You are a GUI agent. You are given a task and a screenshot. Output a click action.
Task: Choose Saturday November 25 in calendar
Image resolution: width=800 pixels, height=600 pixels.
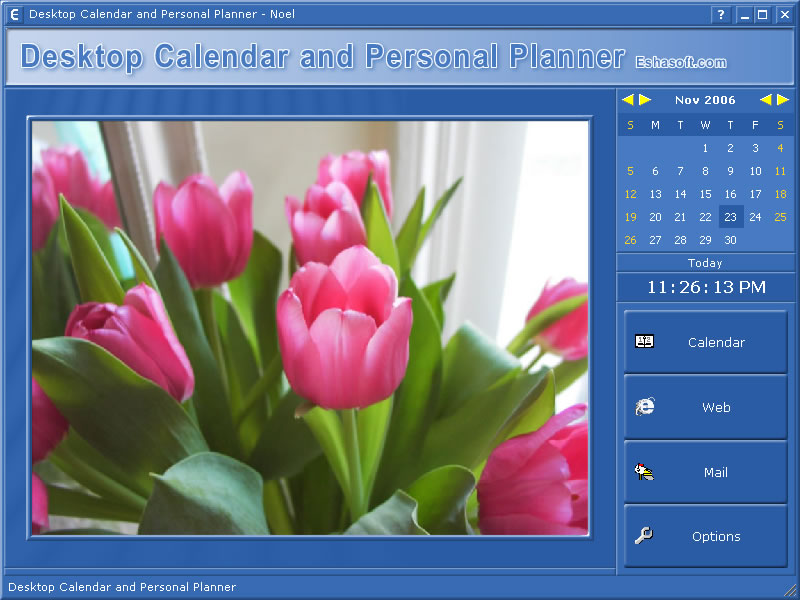pyautogui.click(x=780, y=217)
